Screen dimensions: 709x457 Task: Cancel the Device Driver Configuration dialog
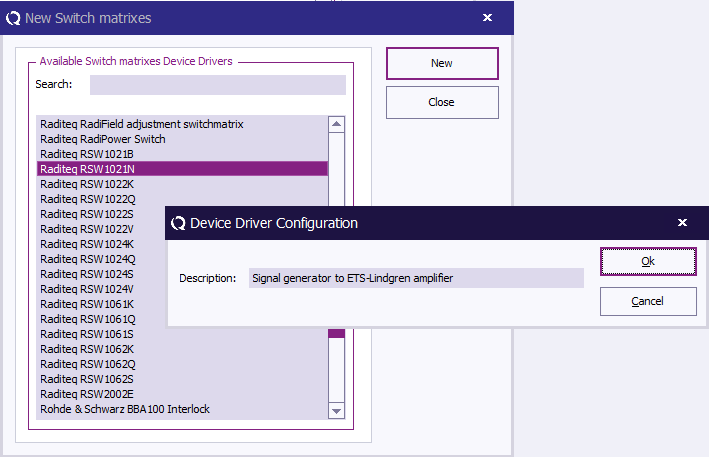647,301
